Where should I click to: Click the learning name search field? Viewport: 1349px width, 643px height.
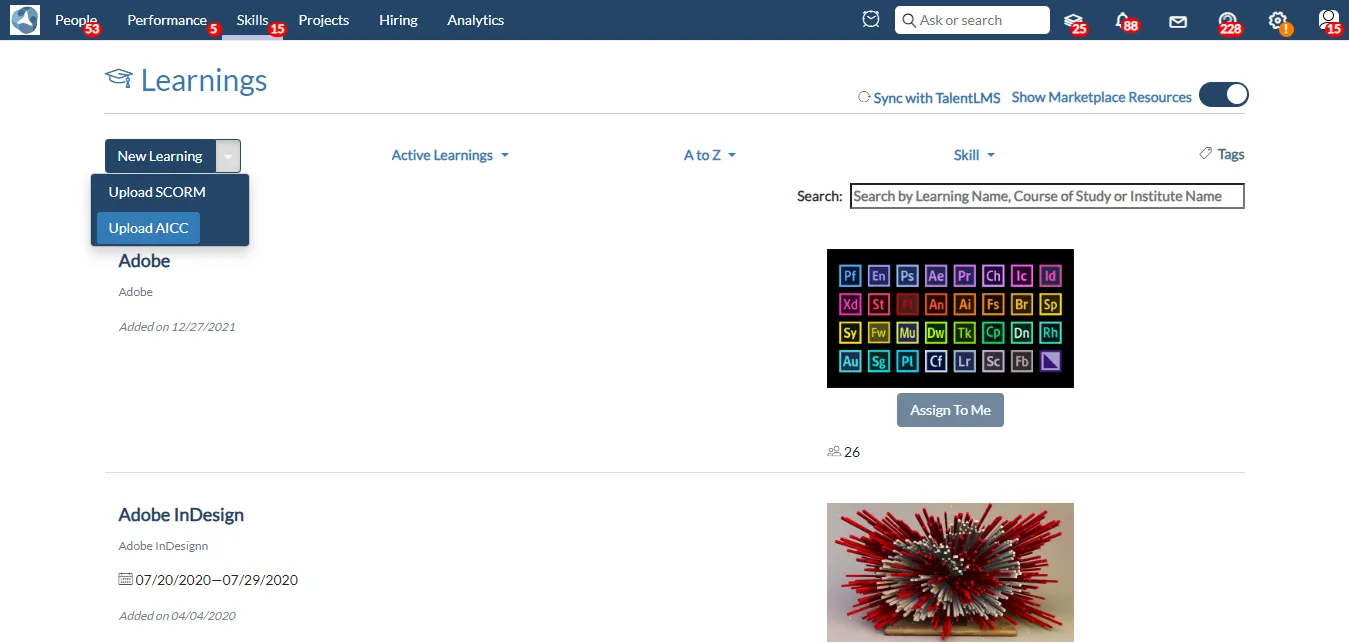[x=1047, y=196]
